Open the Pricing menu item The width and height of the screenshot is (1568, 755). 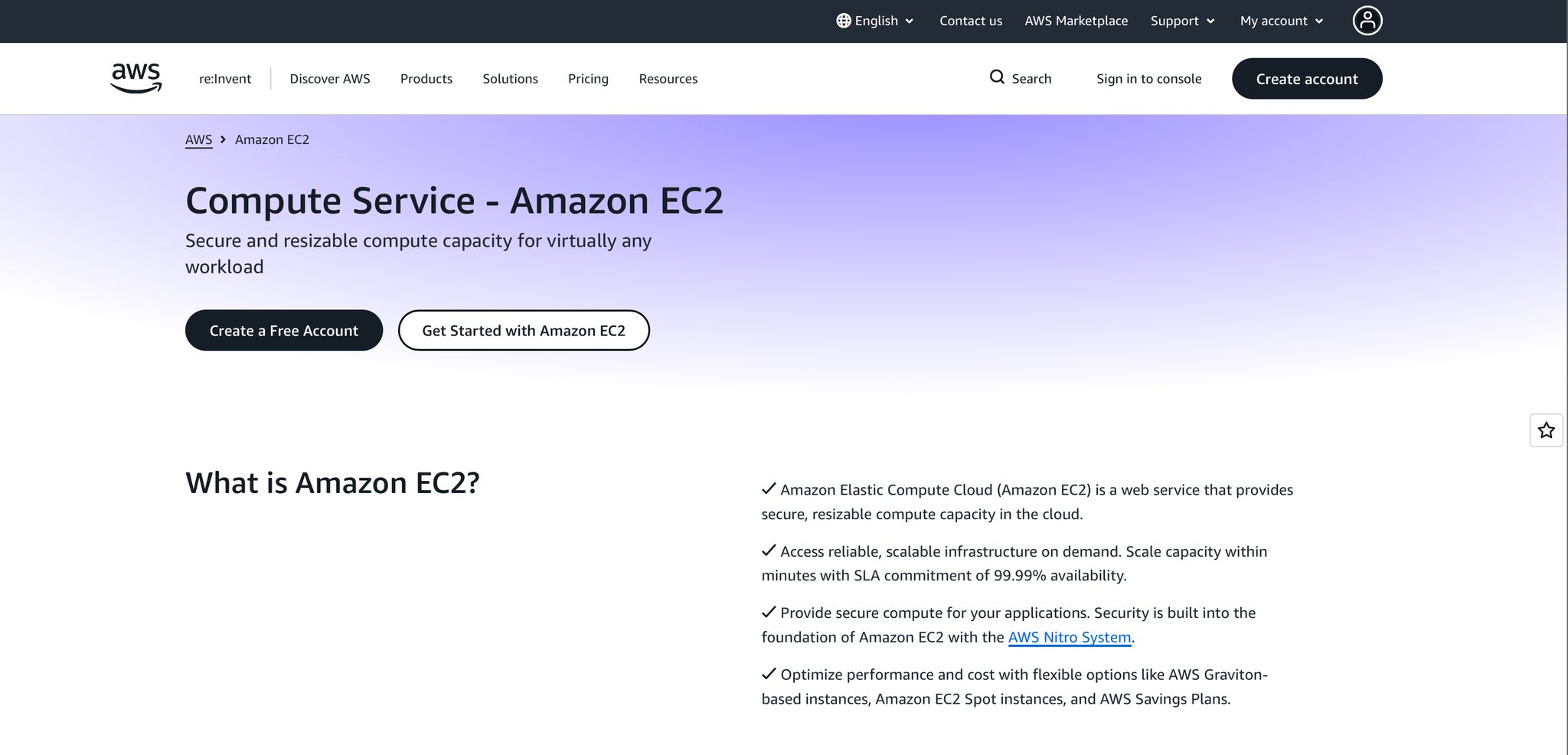(588, 79)
